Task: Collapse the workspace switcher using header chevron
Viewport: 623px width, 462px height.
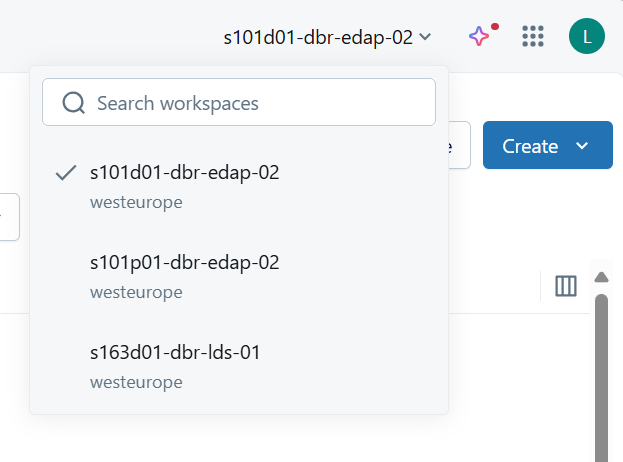Action: (x=426, y=37)
